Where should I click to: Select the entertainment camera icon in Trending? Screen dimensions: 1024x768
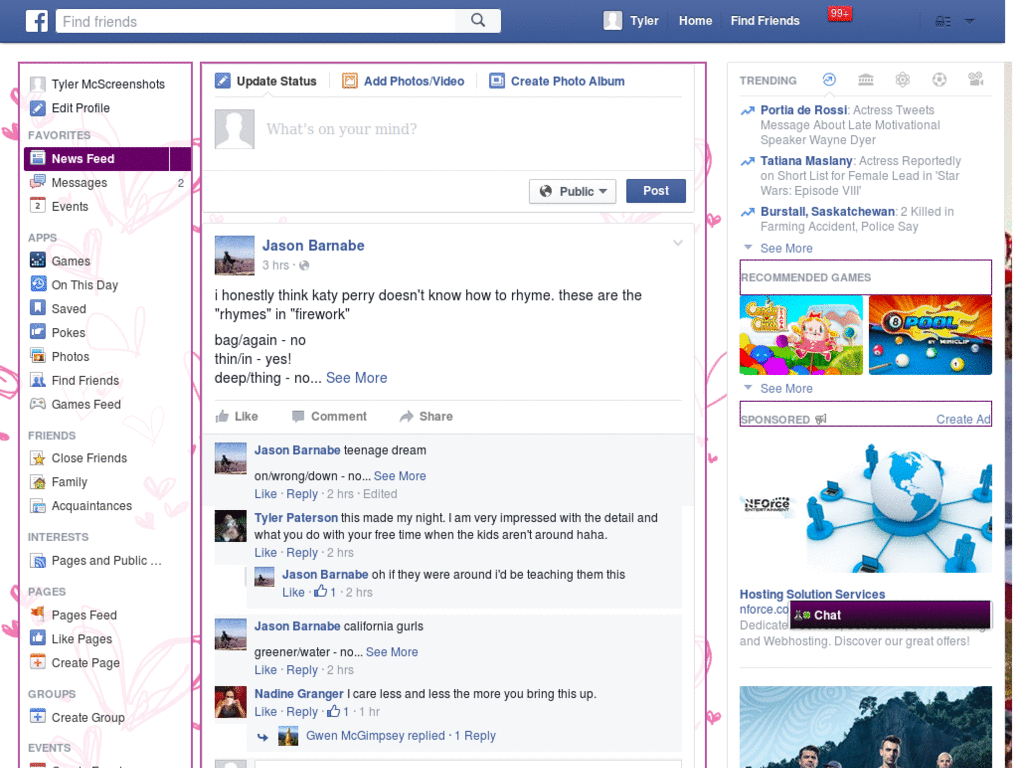976,80
